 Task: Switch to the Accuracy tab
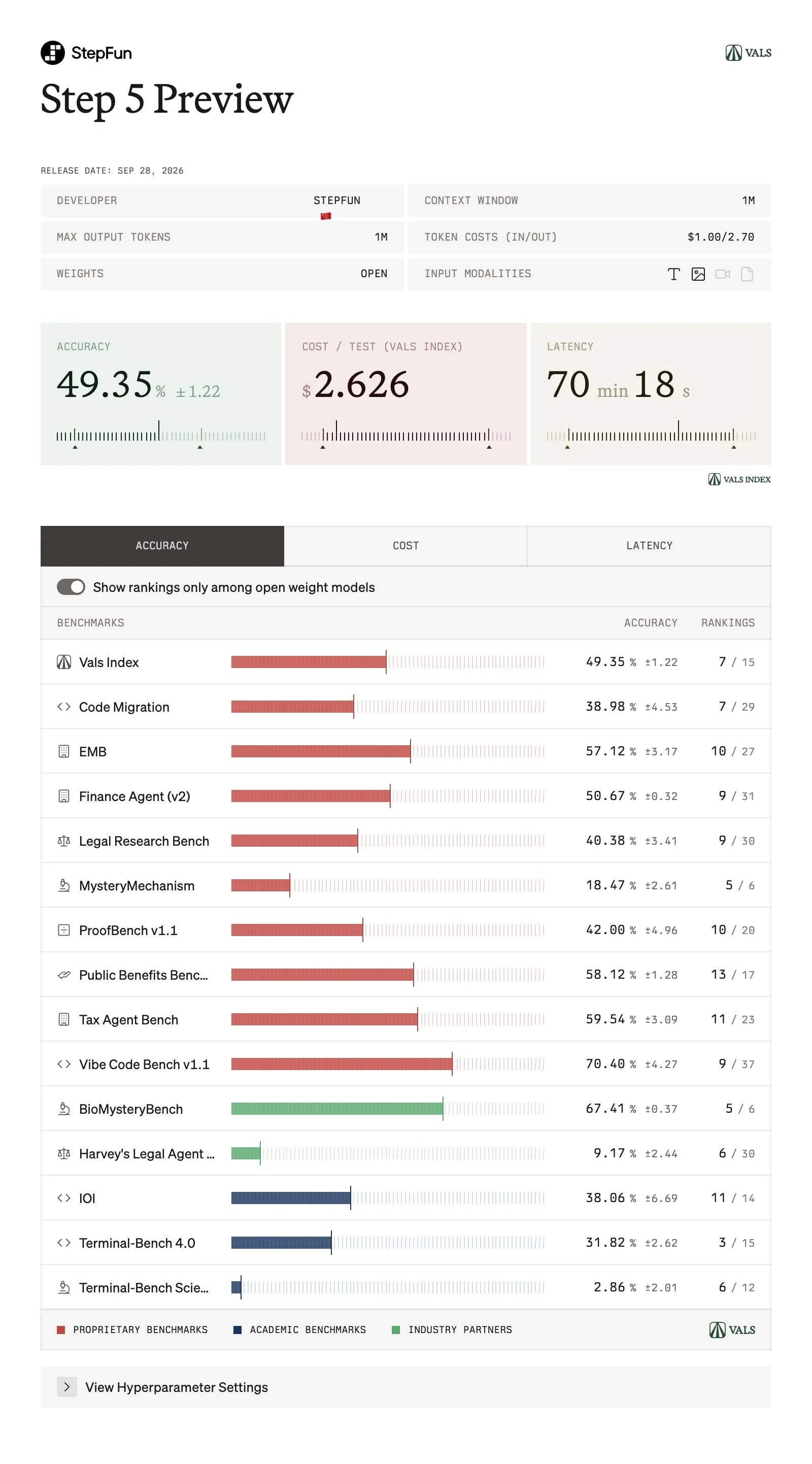pyautogui.click(x=162, y=546)
